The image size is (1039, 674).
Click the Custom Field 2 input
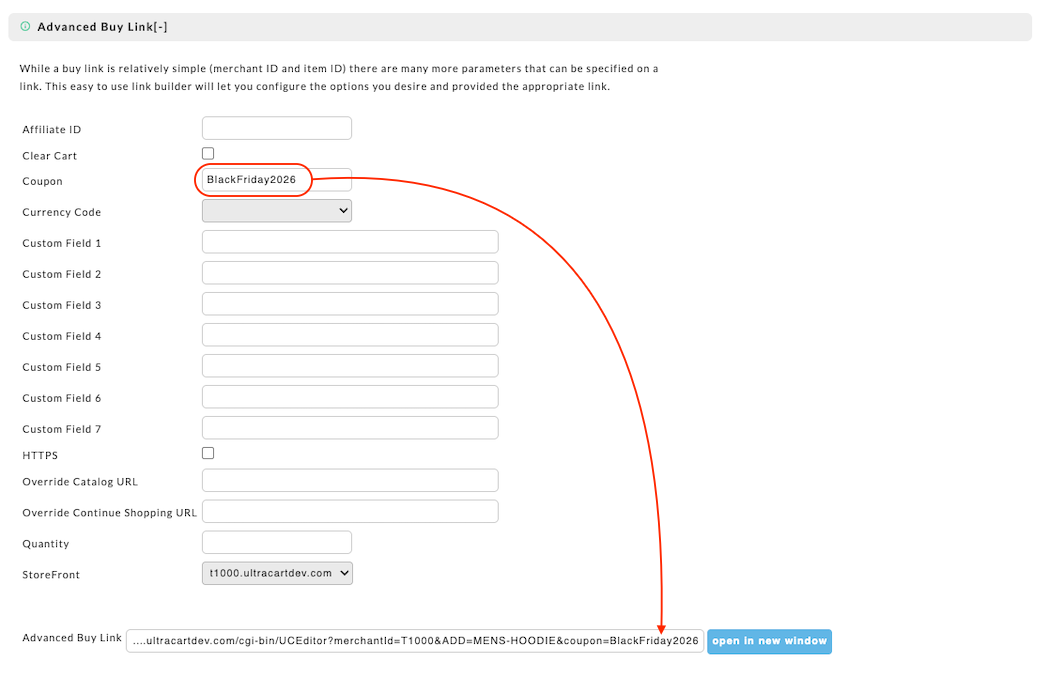[x=350, y=273]
